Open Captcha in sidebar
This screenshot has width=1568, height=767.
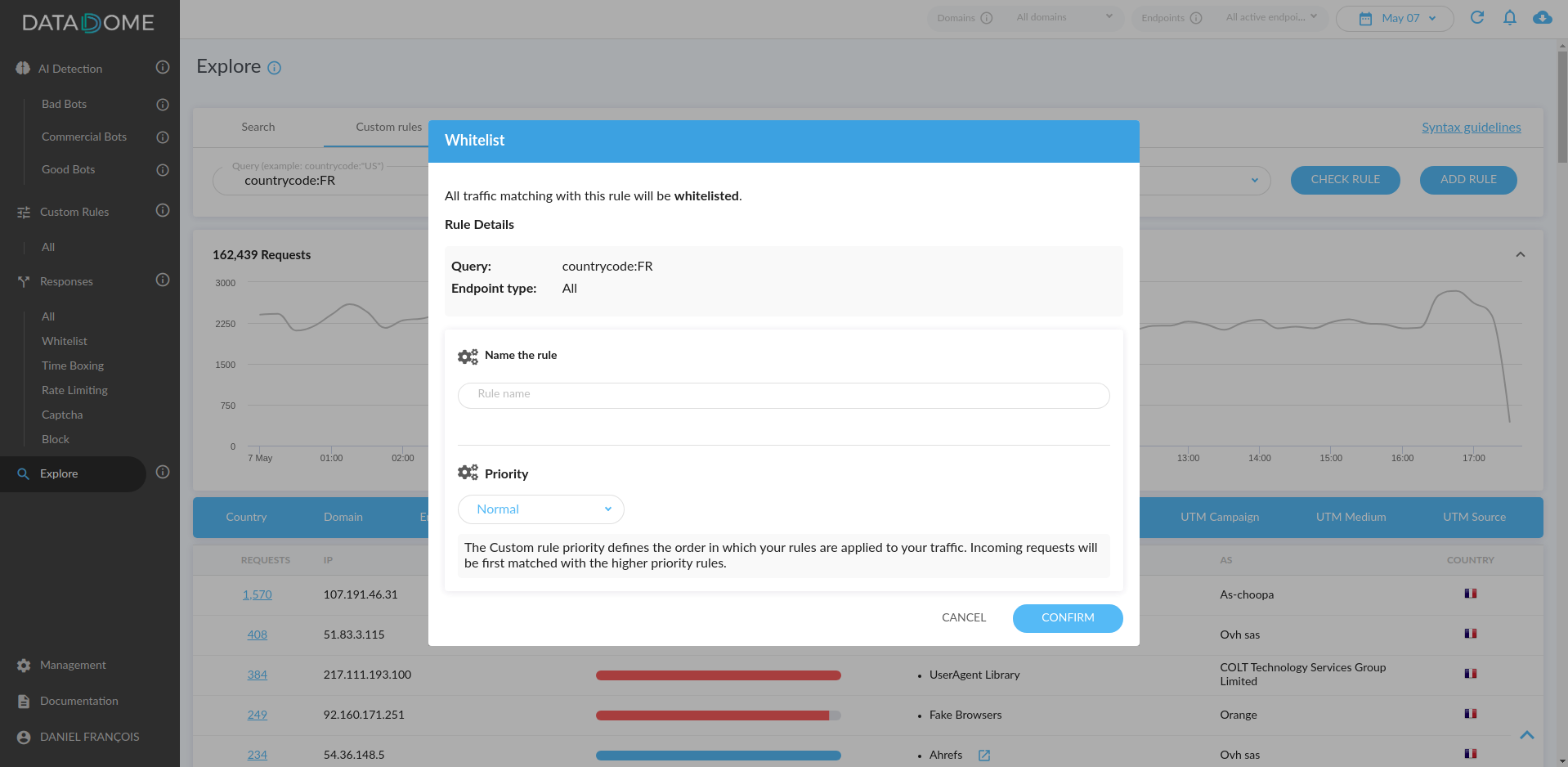point(62,415)
